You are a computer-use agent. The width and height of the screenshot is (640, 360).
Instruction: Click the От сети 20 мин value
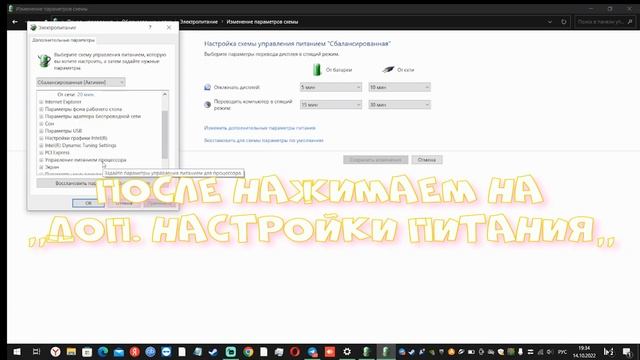[x=85, y=95]
